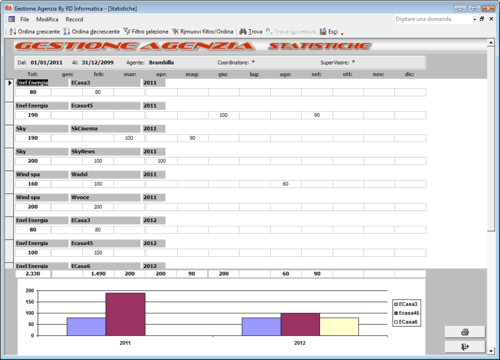Sort ascending with Ordina crescente
This screenshot has width=500, height=360.
(34, 32)
